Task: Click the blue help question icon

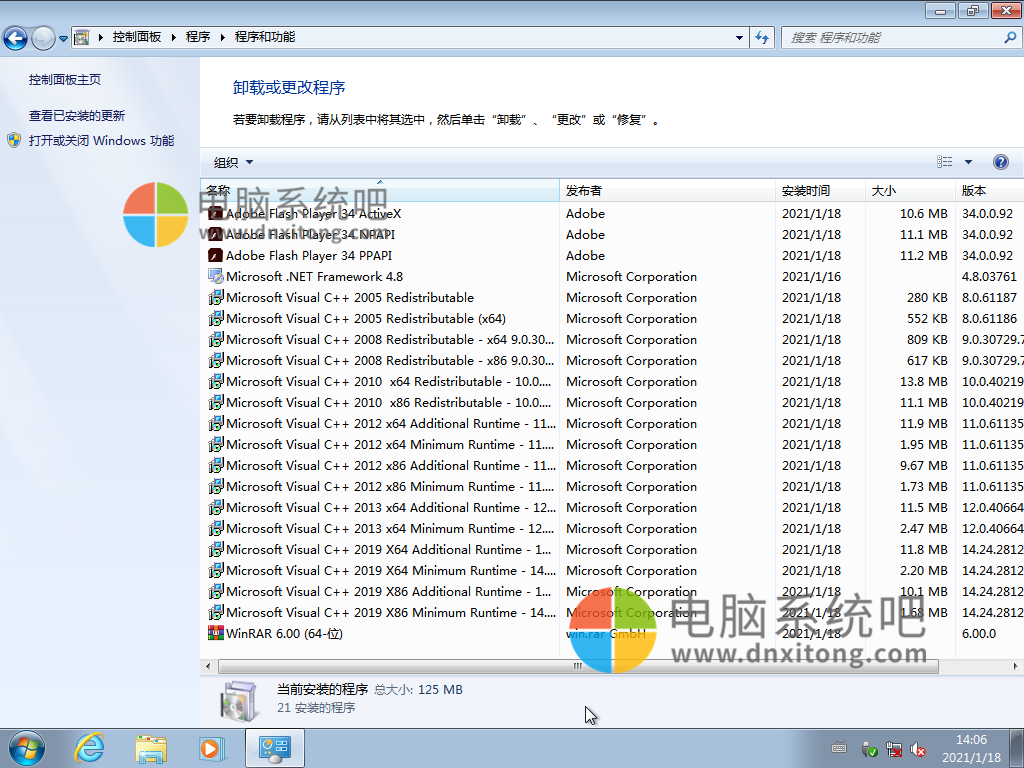Action: (x=1000, y=162)
